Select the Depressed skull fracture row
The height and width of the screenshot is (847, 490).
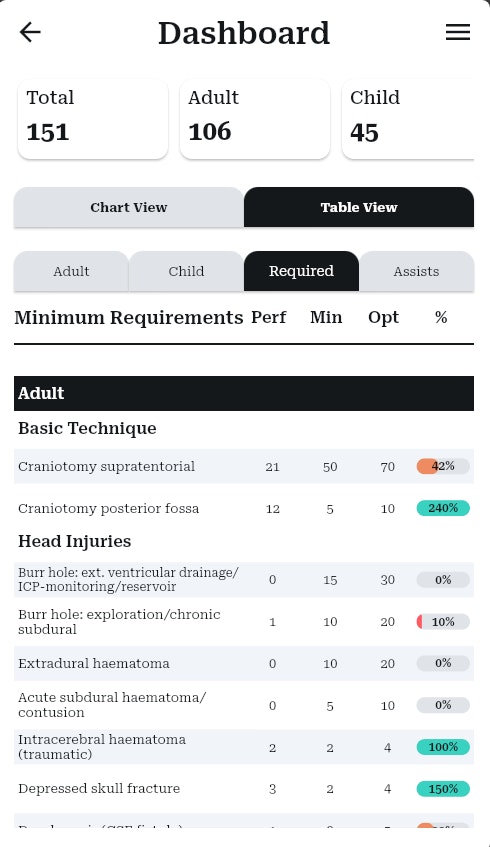(244, 789)
